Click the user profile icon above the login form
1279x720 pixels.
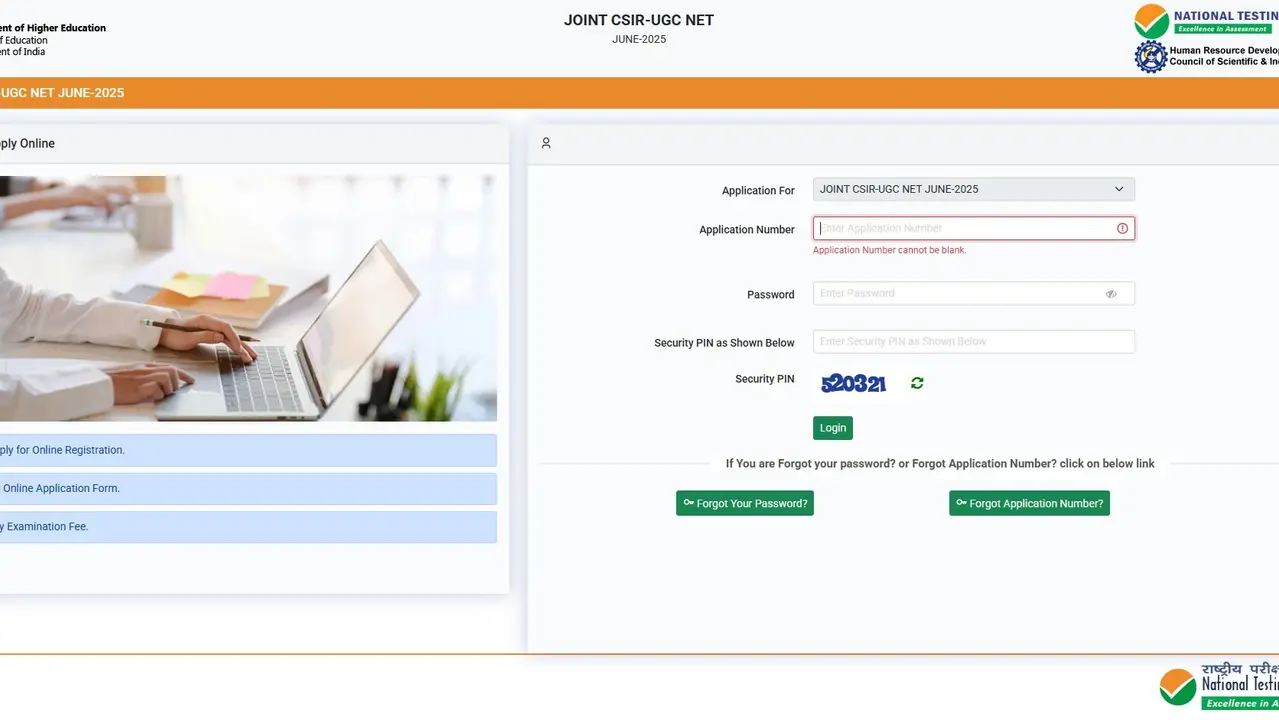pos(545,143)
